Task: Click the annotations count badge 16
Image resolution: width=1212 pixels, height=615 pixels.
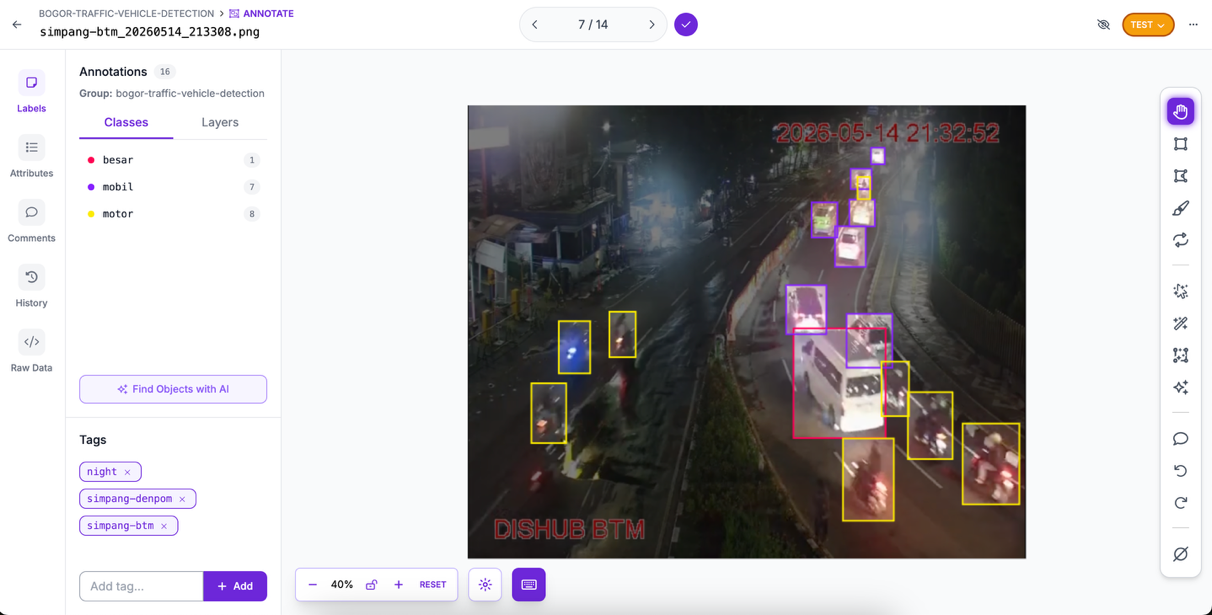Action: point(165,72)
